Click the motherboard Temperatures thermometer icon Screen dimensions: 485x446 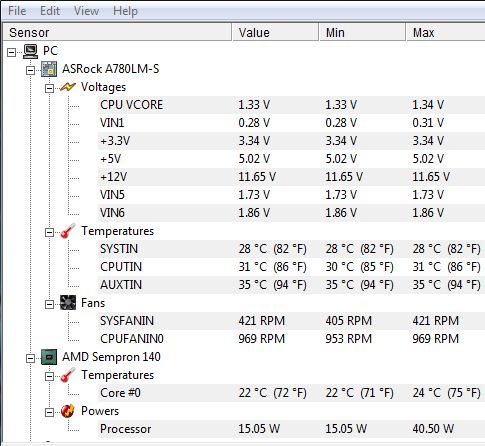click(x=68, y=231)
